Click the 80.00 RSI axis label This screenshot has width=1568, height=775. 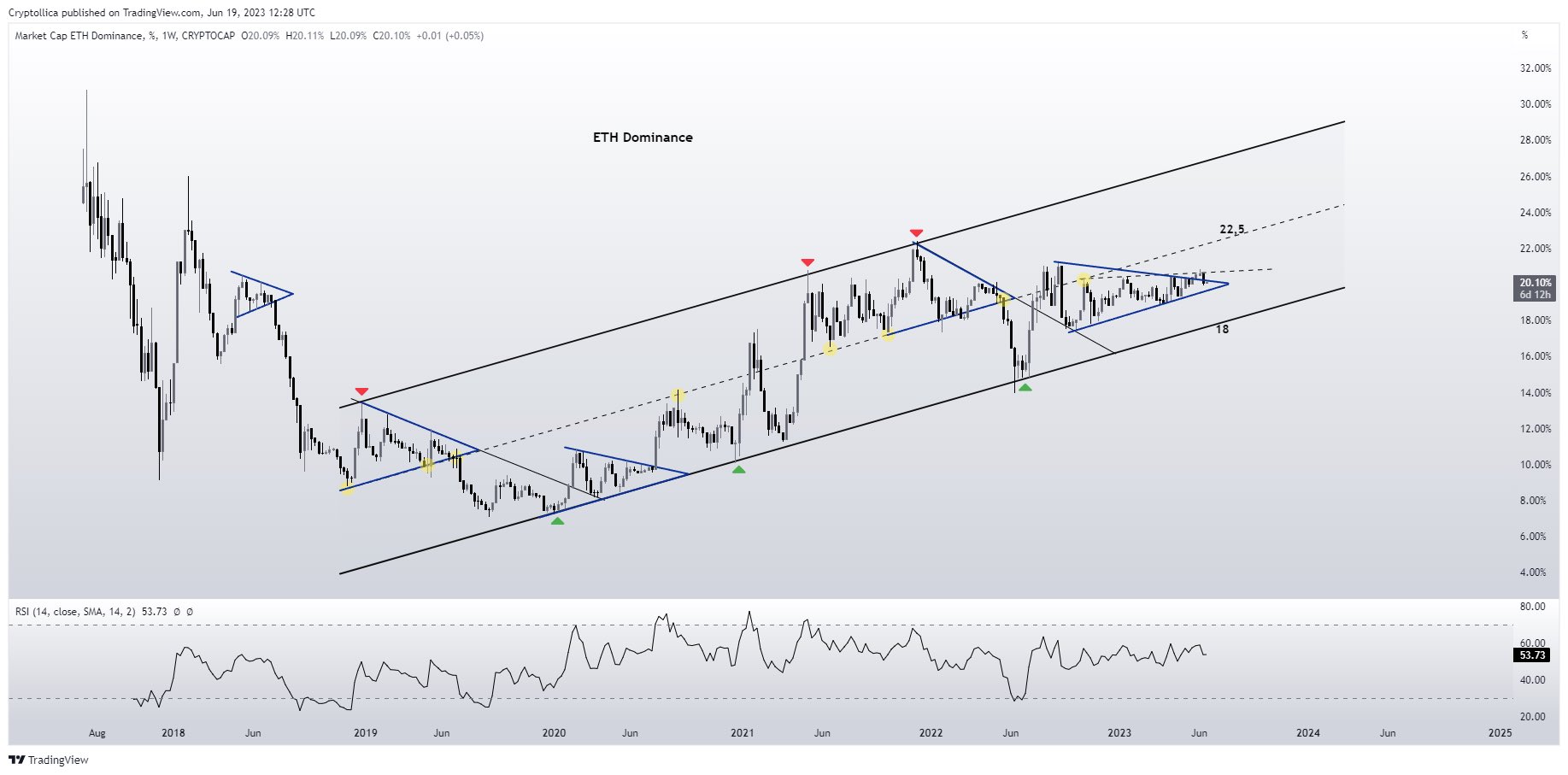[x=1533, y=607]
